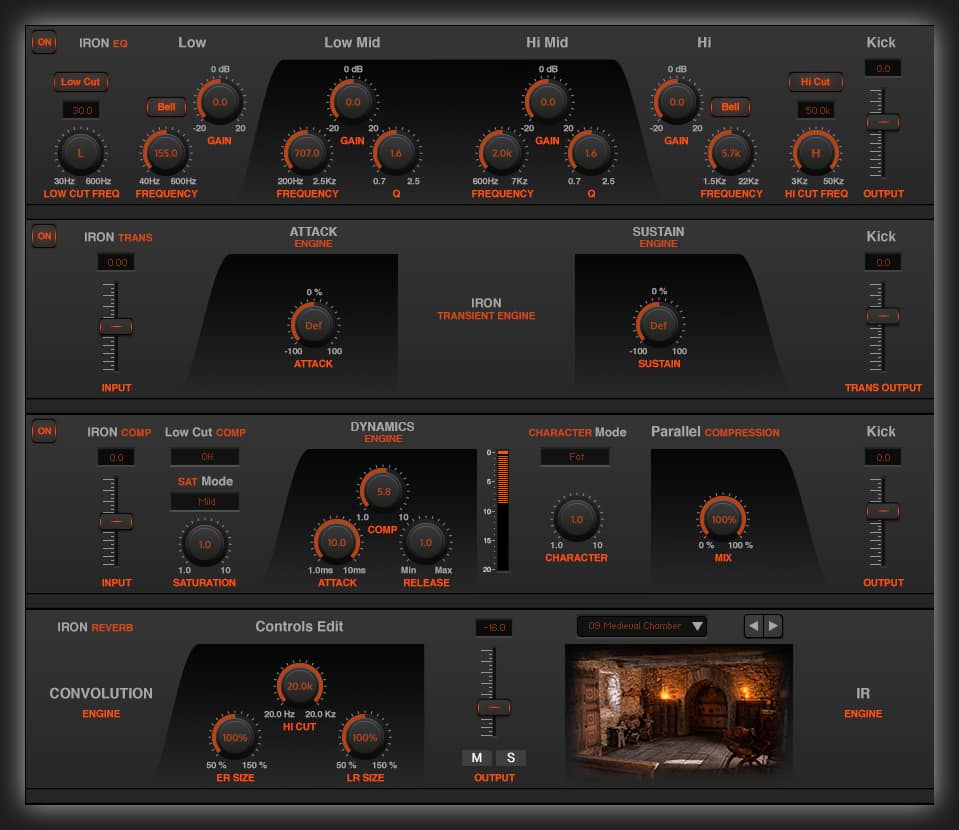Click the Hi Mid Q knob
The width and height of the screenshot is (959, 830).
(591, 153)
